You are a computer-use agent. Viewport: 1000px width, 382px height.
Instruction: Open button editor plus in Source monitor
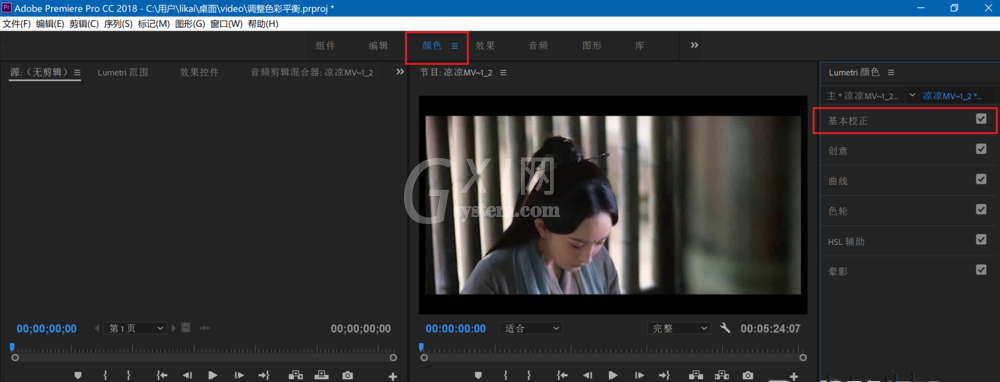393,377
